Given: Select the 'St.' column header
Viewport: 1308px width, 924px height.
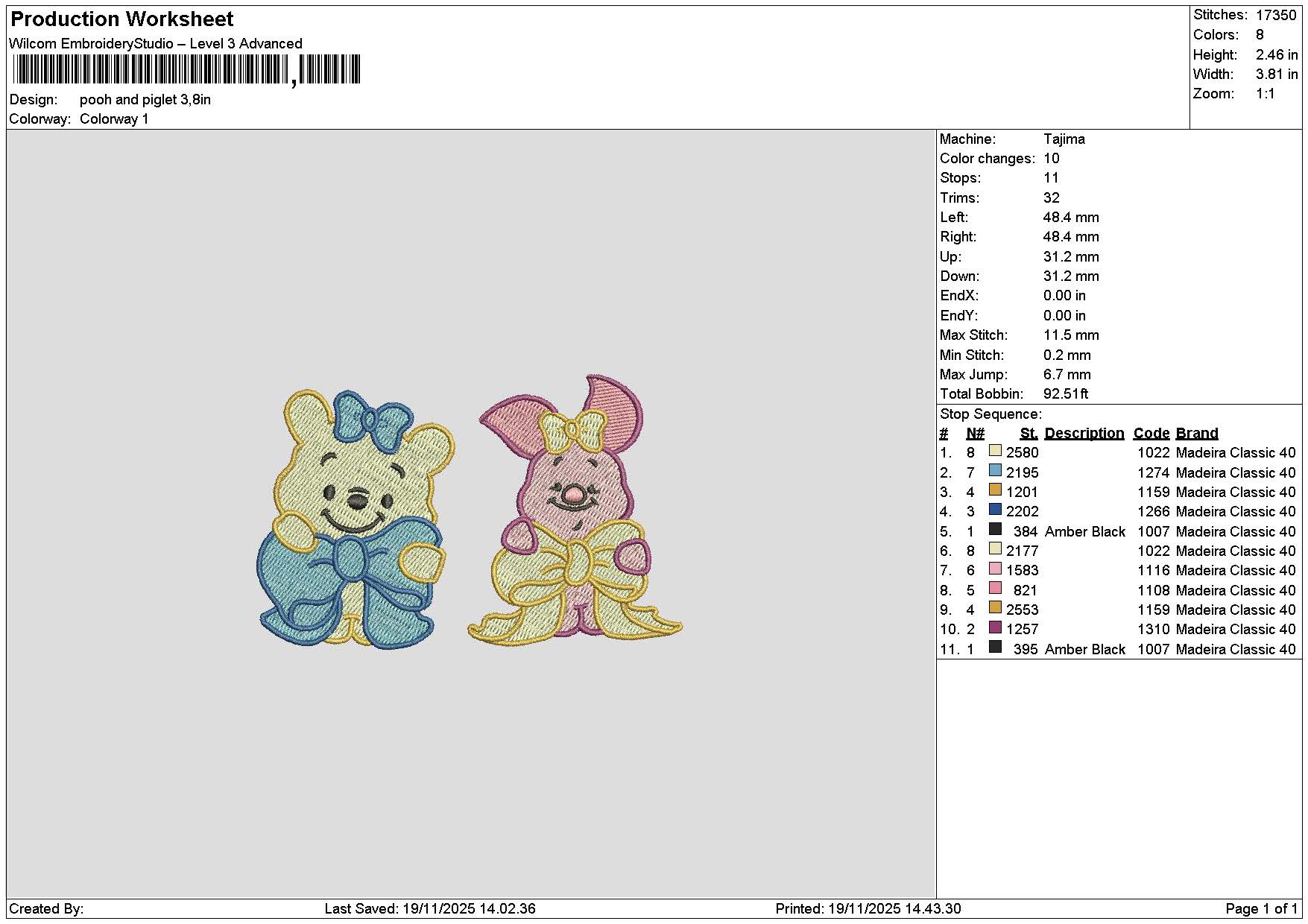Looking at the screenshot, I should click(x=1029, y=434).
